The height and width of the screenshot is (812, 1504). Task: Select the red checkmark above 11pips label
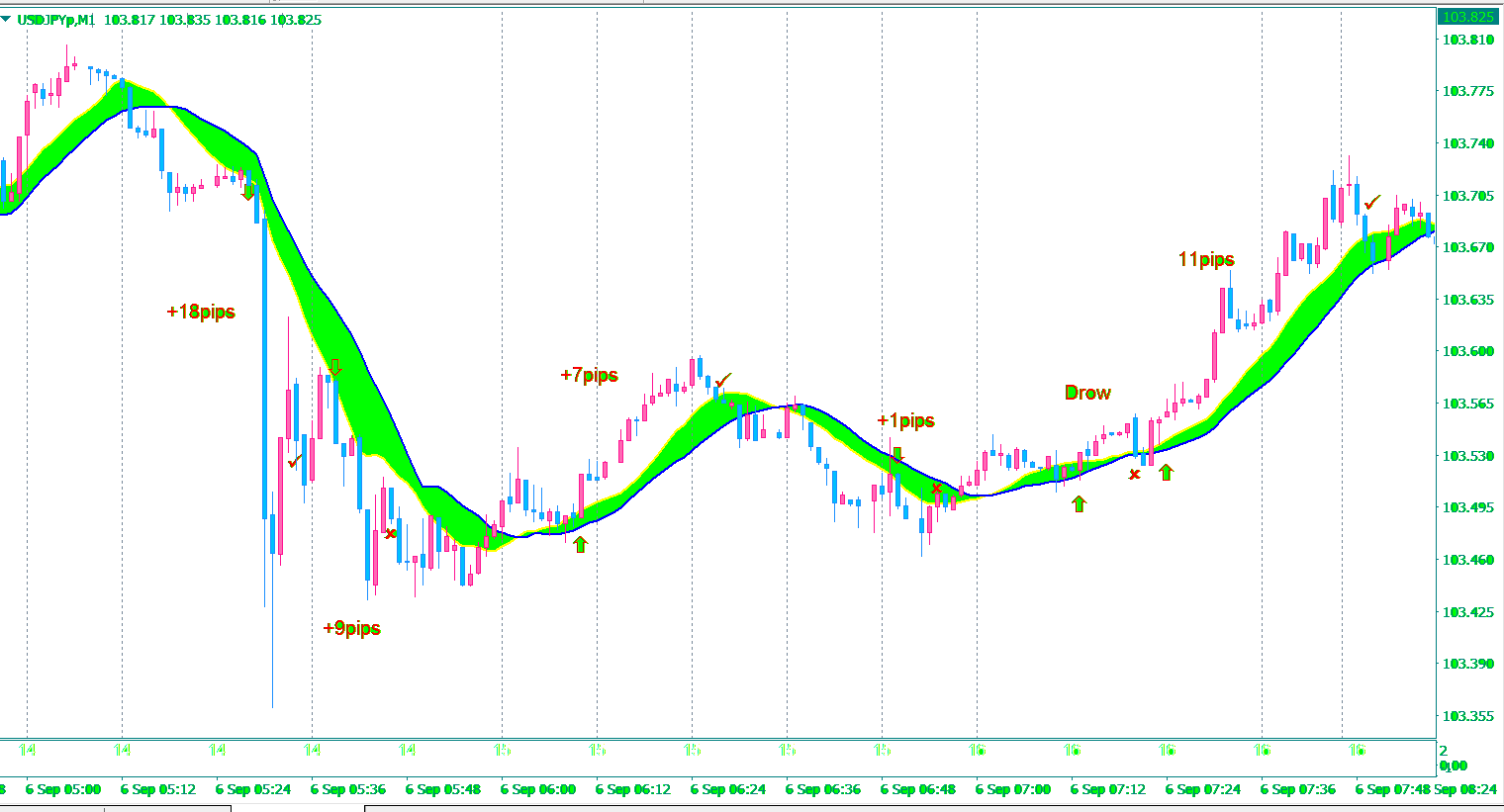(1371, 203)
